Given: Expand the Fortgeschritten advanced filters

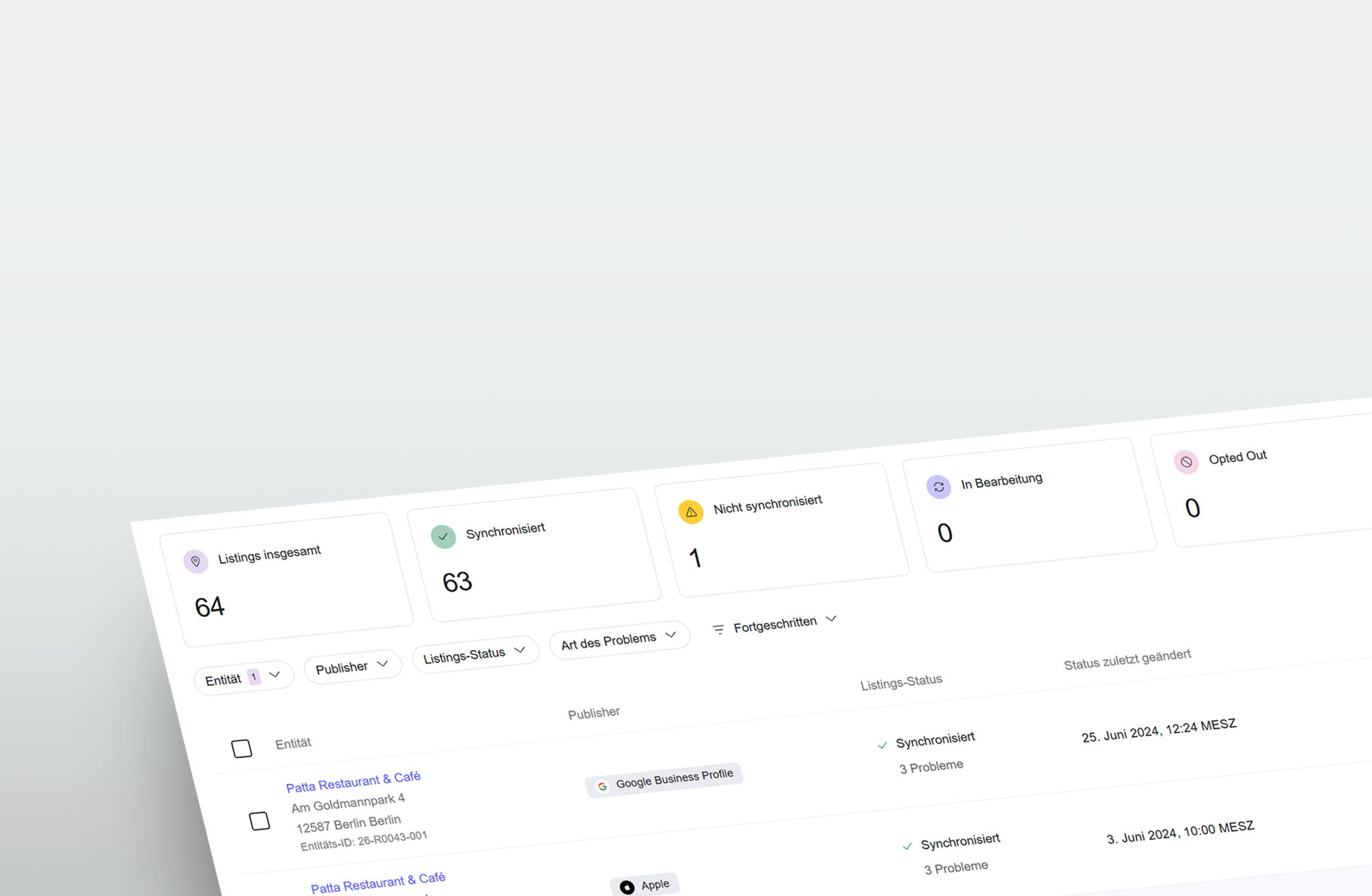Looking at the screenshot, I should point(775,624).
